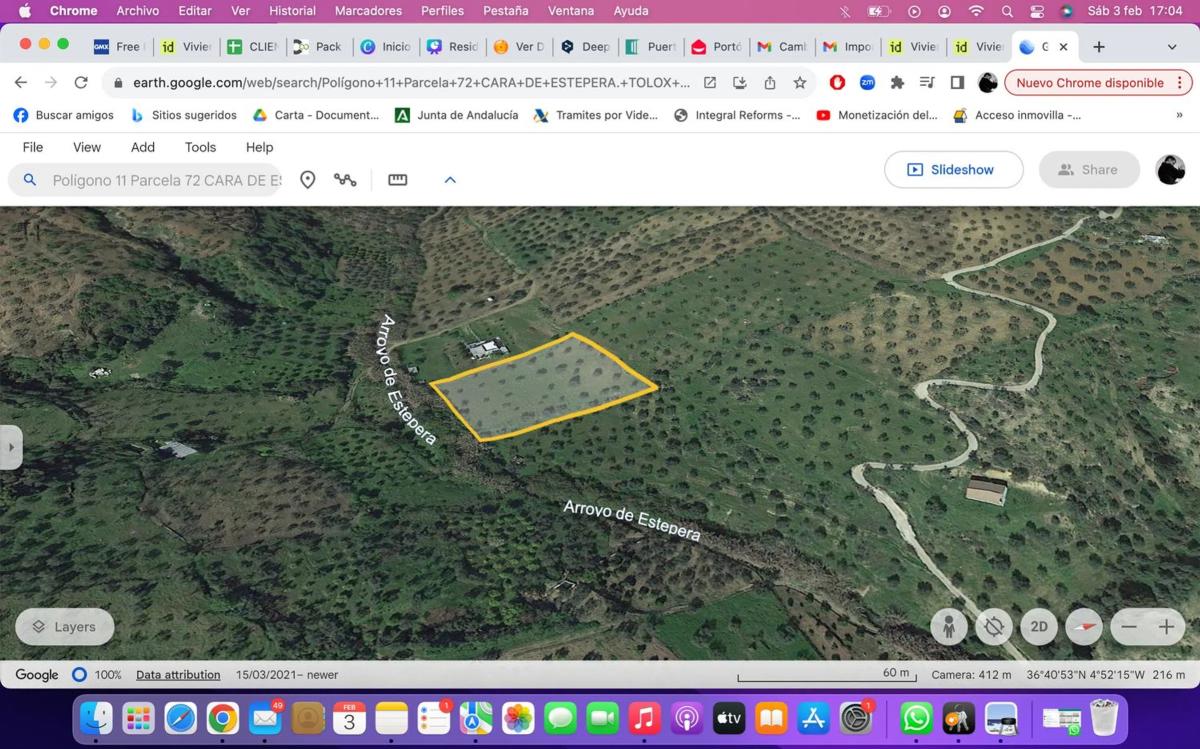Click the zoom out minus button
Viewport: 1200px width, 749px height.
point(1129,627)
